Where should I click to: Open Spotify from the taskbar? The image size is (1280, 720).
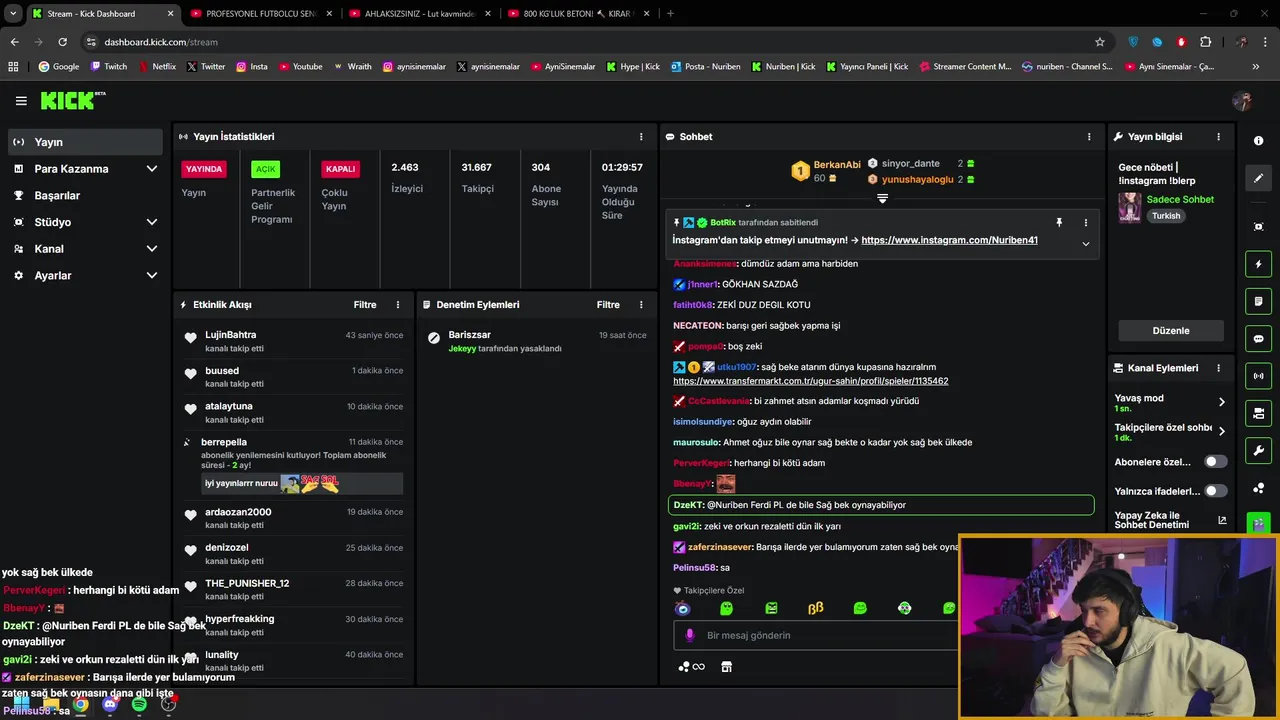[x=139, y=705]
